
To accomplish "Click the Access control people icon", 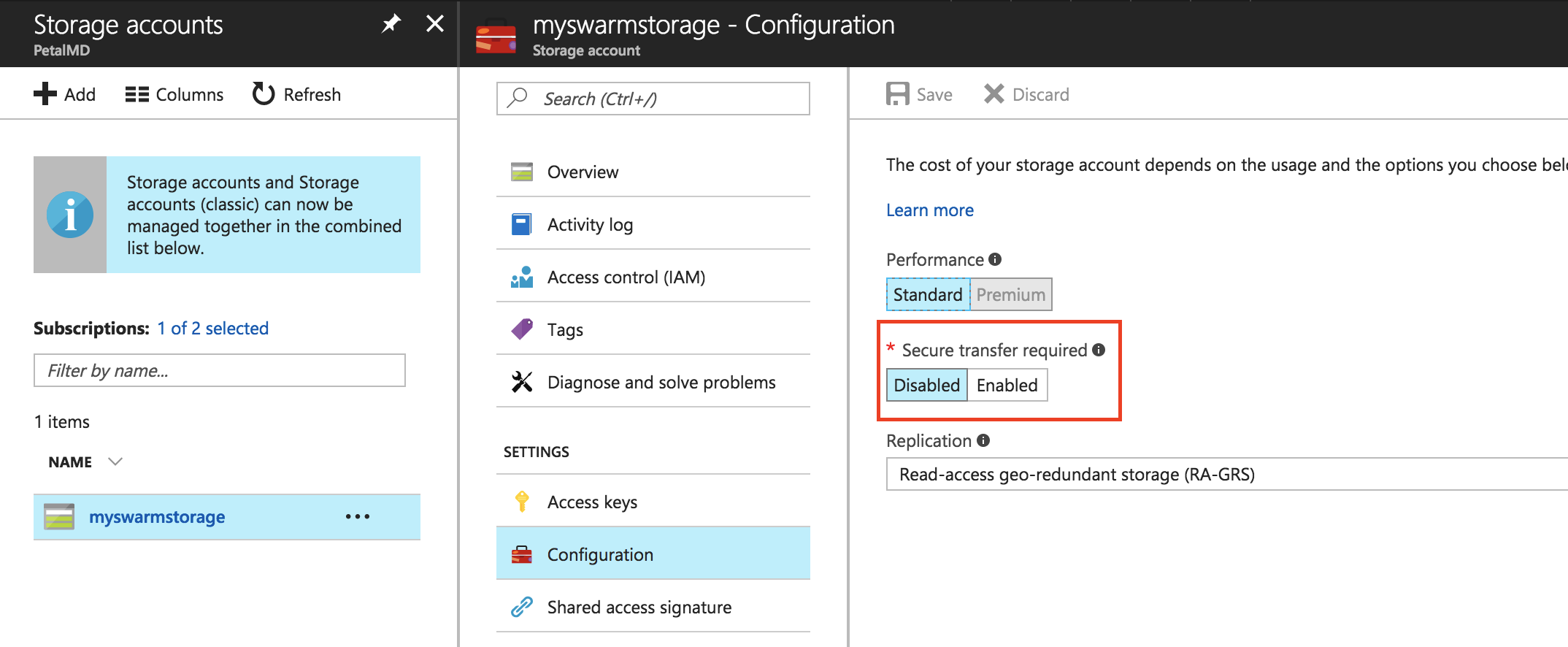I will pyautogui.click(x=522, y=277).
